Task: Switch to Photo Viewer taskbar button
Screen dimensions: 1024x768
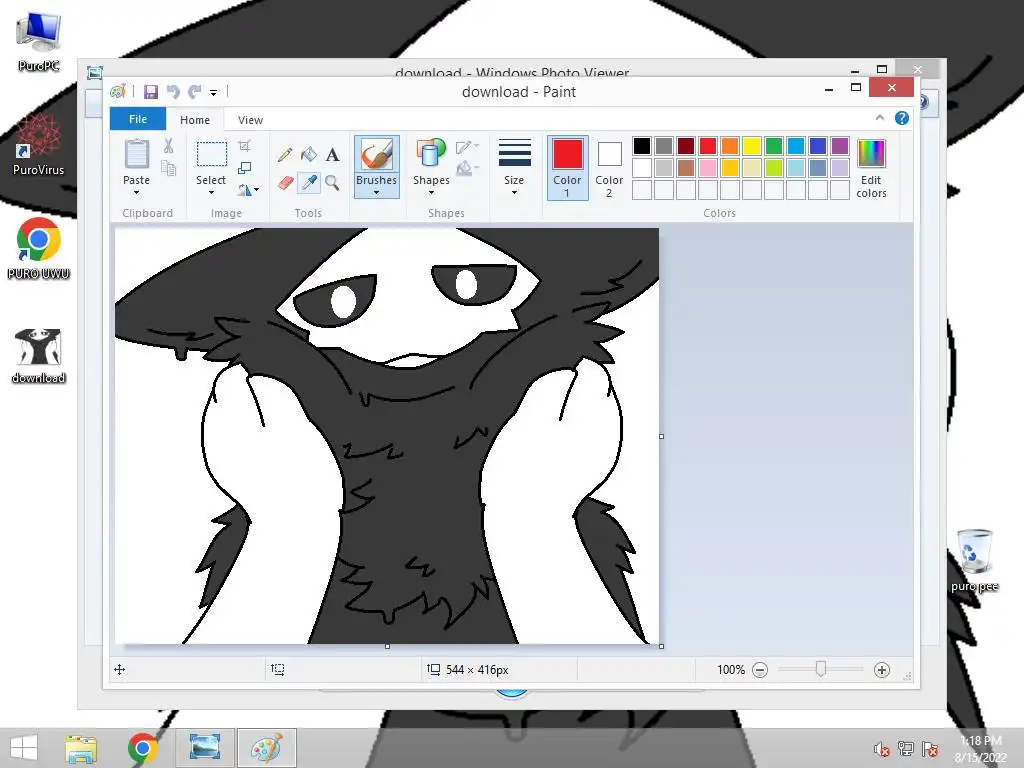Action: coord(204,748)
